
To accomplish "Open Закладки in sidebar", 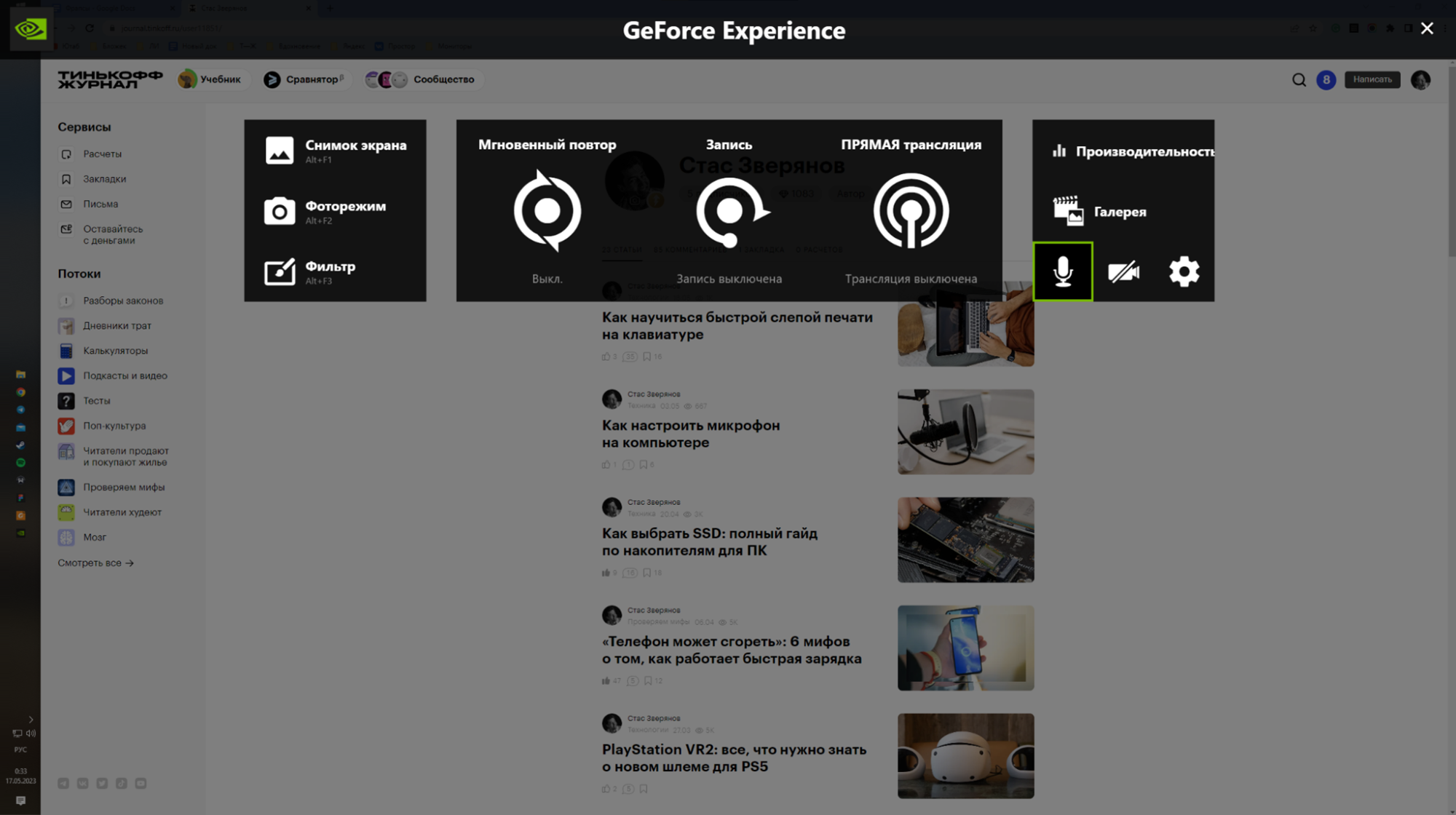I will coord(92,179).
